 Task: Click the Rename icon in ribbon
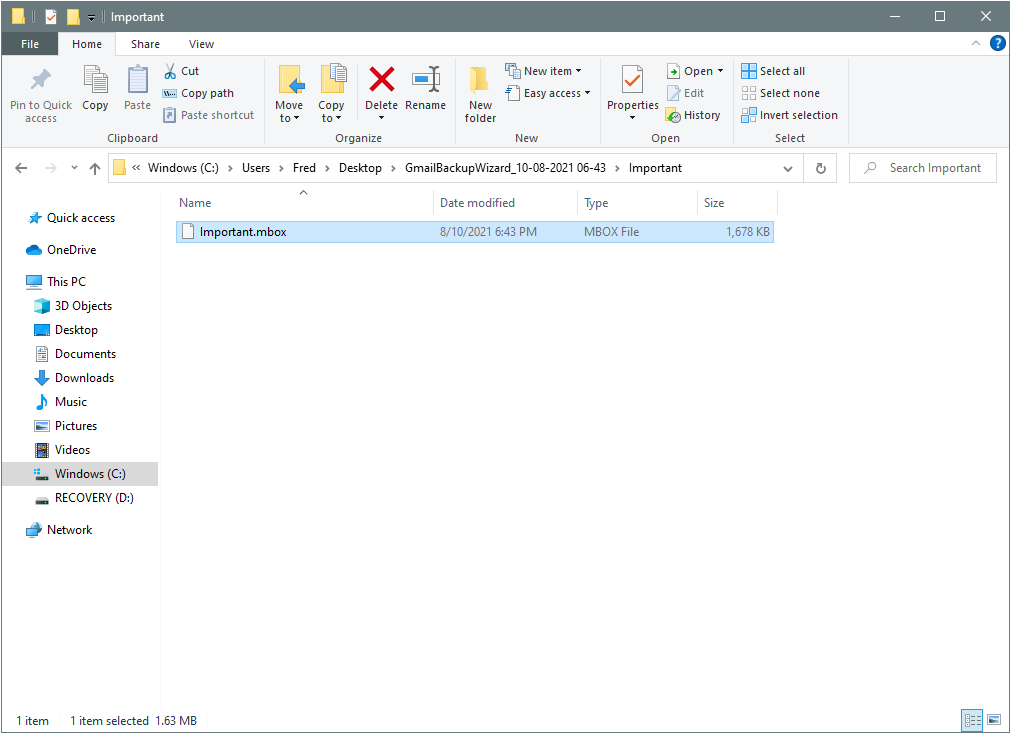point(426,80)
